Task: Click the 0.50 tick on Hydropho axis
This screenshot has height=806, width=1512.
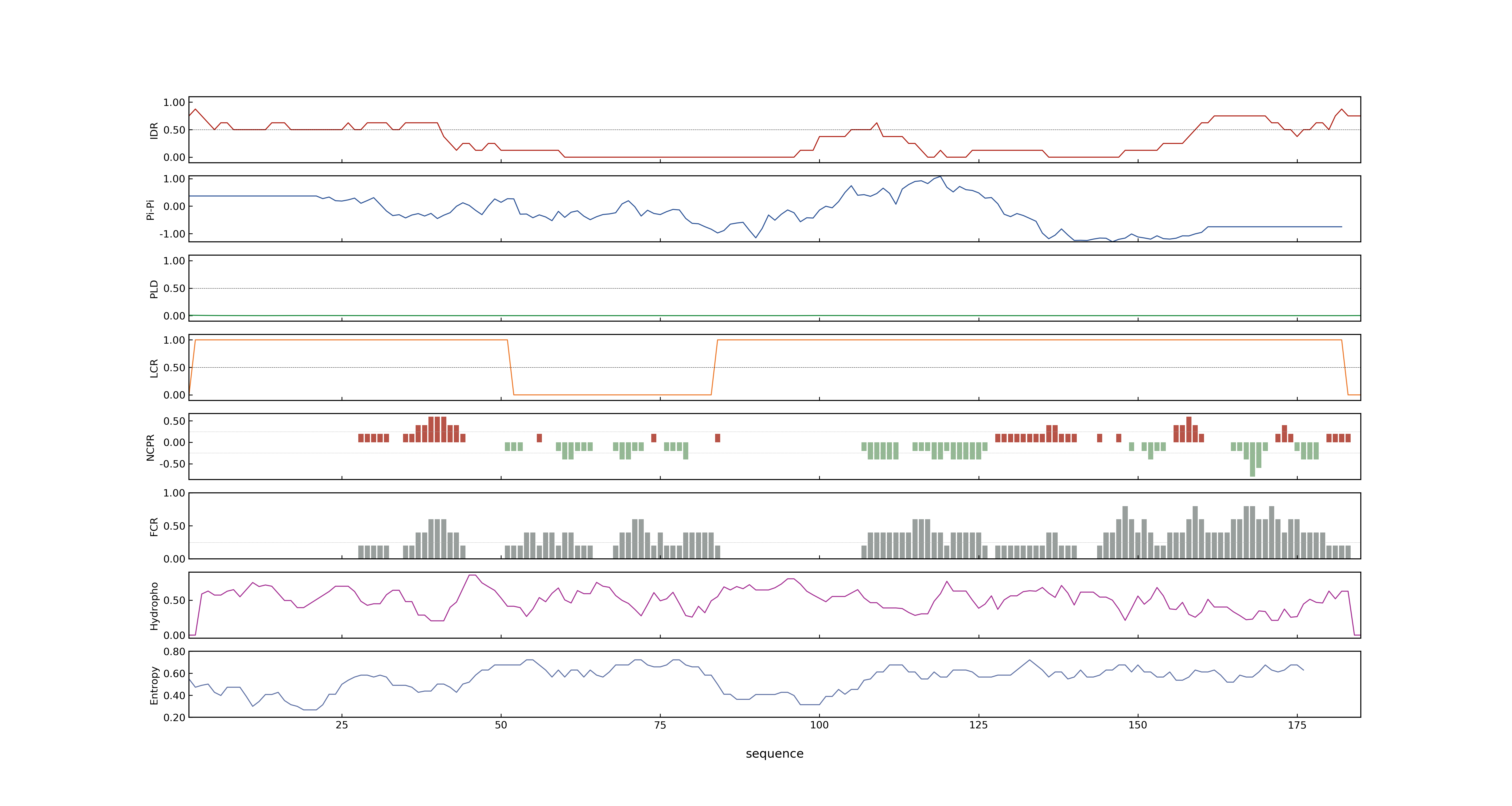Action: point(174,600)
